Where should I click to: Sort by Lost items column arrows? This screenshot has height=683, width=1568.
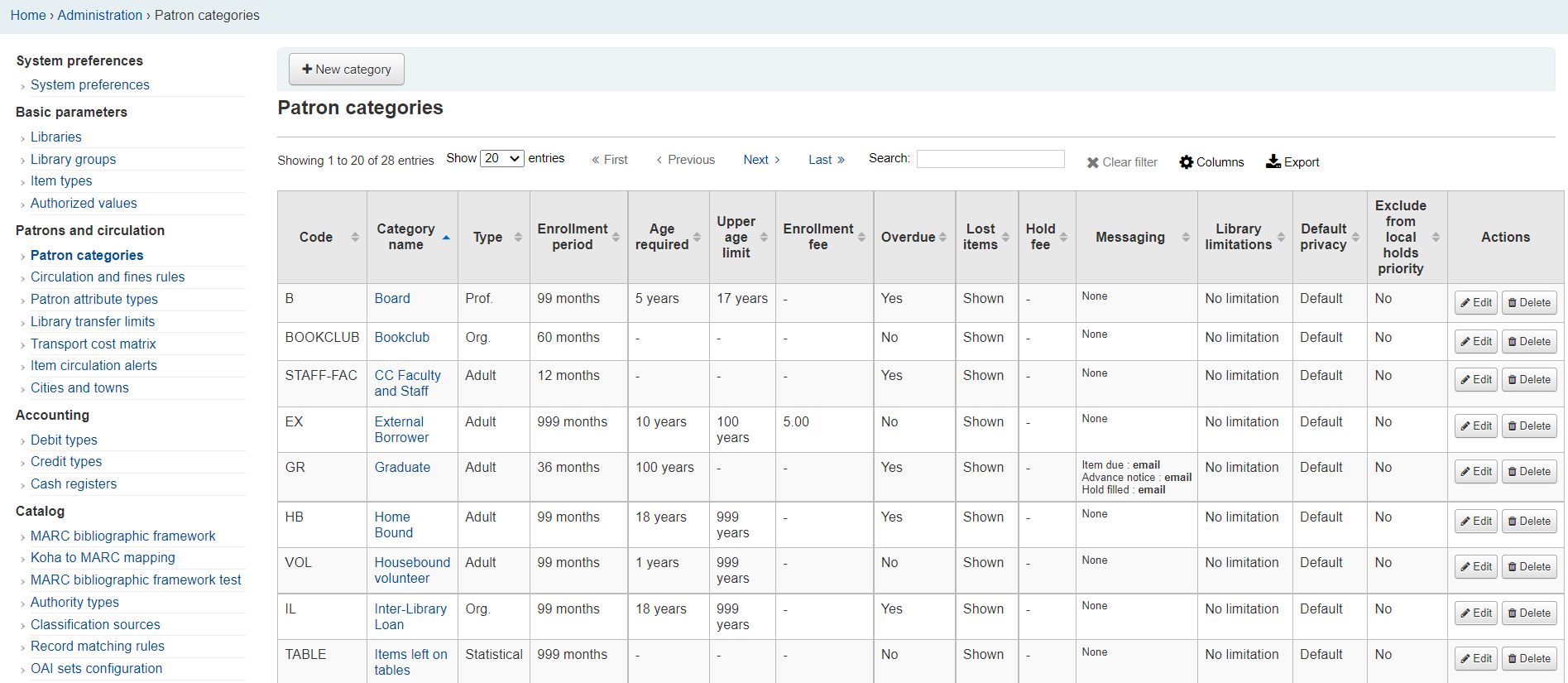tap(1005, 237)
